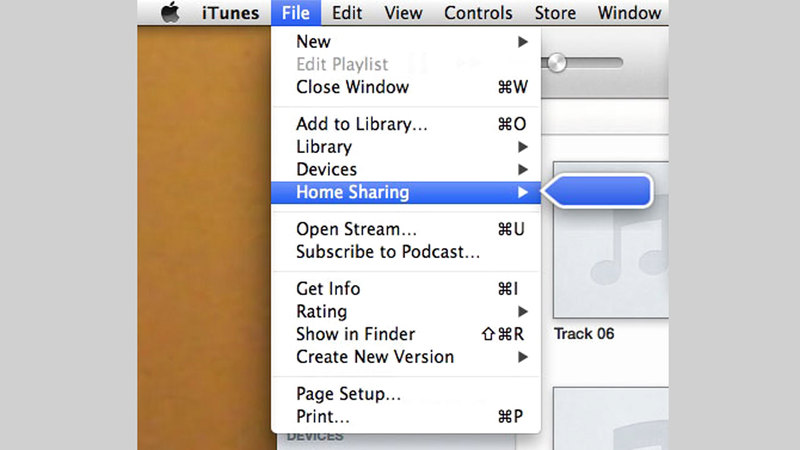This screenshot has width=800, height=450.
Task: Expand the Devices submenu
Action: tap(326, 170)
